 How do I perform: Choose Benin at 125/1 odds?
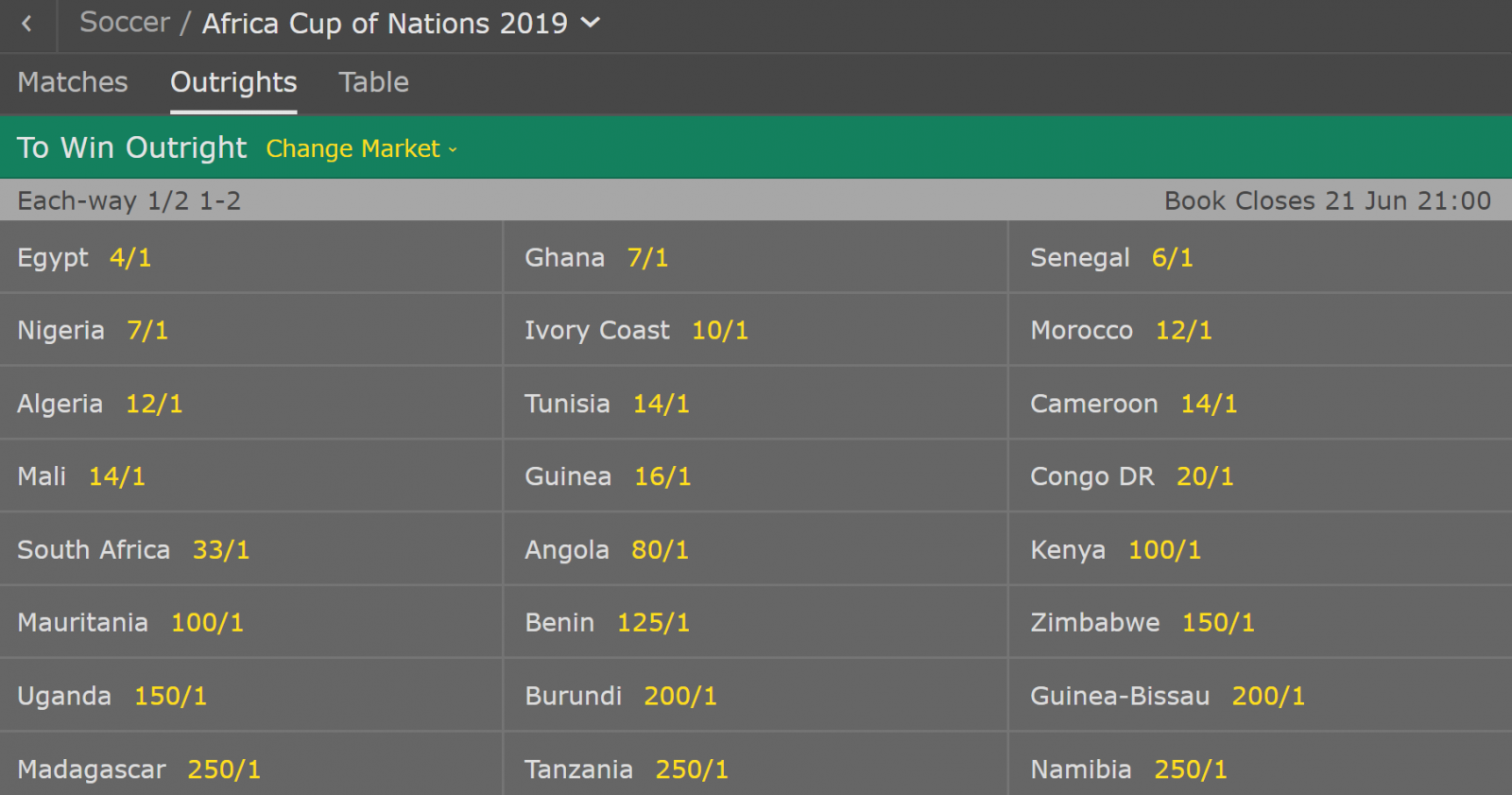coord(653,623)
